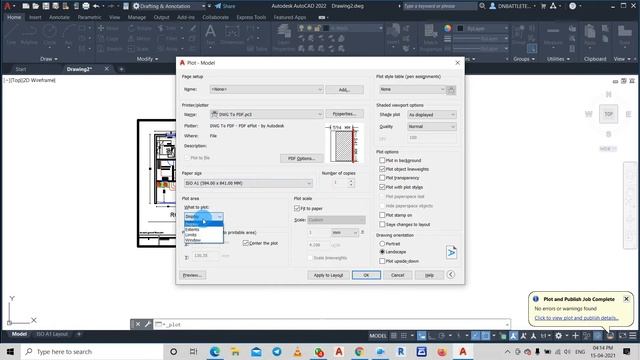Click the Open file icon in quick access toolbar

pos(36,6)
